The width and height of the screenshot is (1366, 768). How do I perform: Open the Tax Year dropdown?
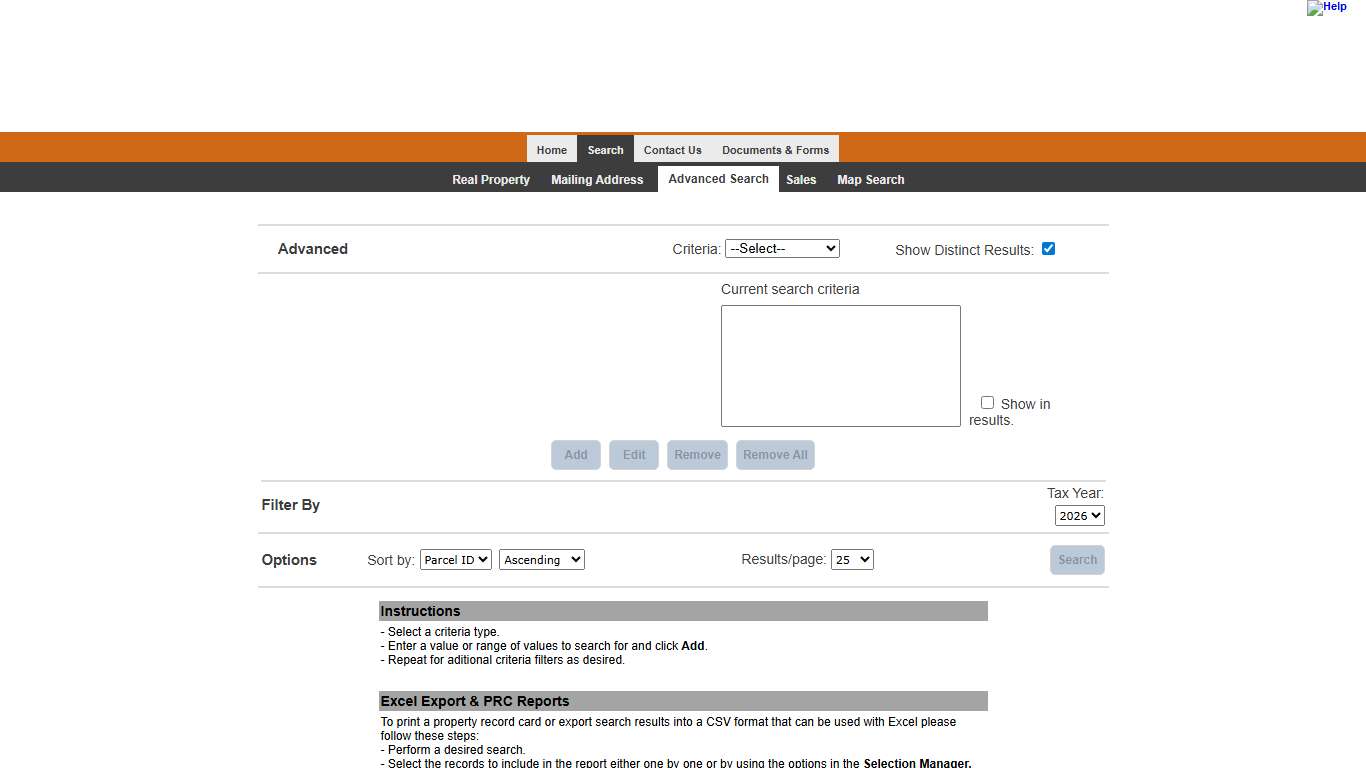(x=1079, y=515)
